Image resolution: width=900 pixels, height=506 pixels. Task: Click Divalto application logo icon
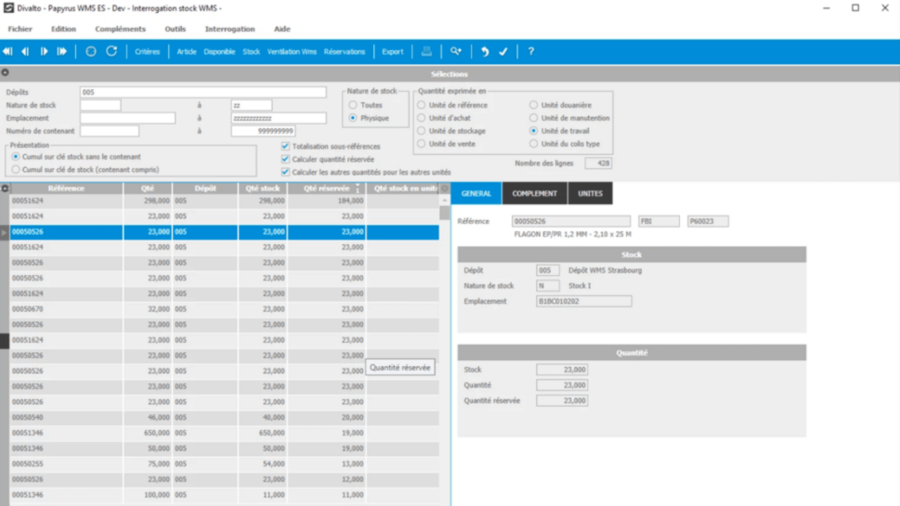pyautogui.click(x=9, y=8)
